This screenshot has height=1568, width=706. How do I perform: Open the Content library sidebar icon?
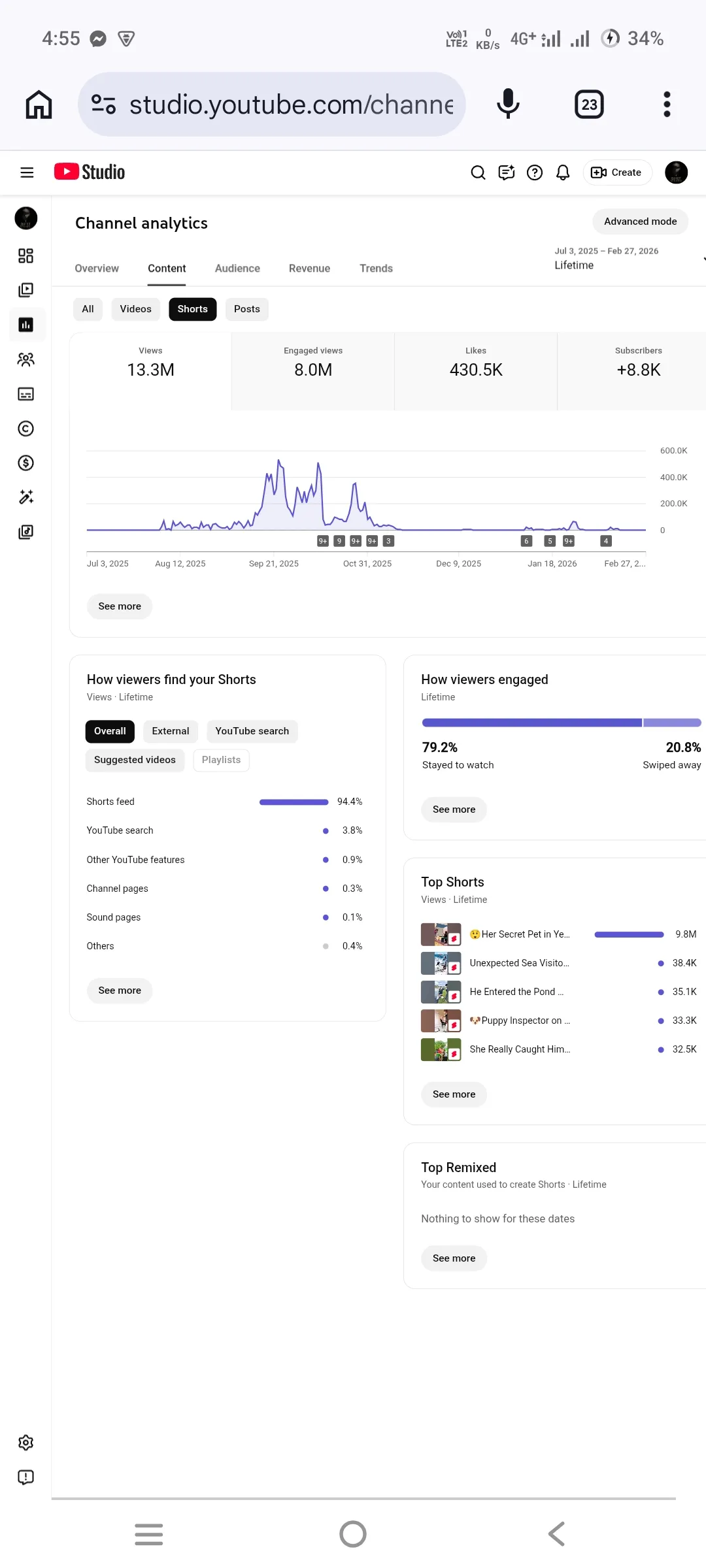pos(25,290)
